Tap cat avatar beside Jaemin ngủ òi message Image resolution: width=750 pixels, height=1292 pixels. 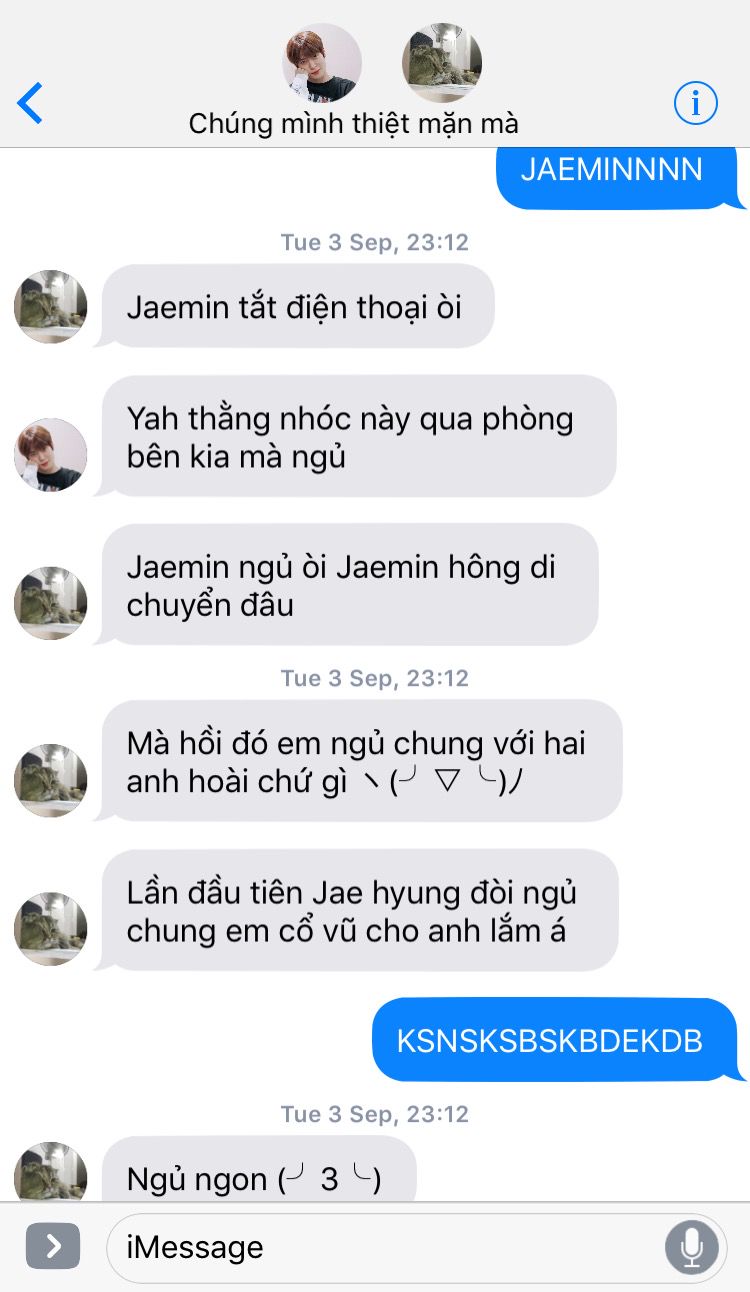coord(50,603)
